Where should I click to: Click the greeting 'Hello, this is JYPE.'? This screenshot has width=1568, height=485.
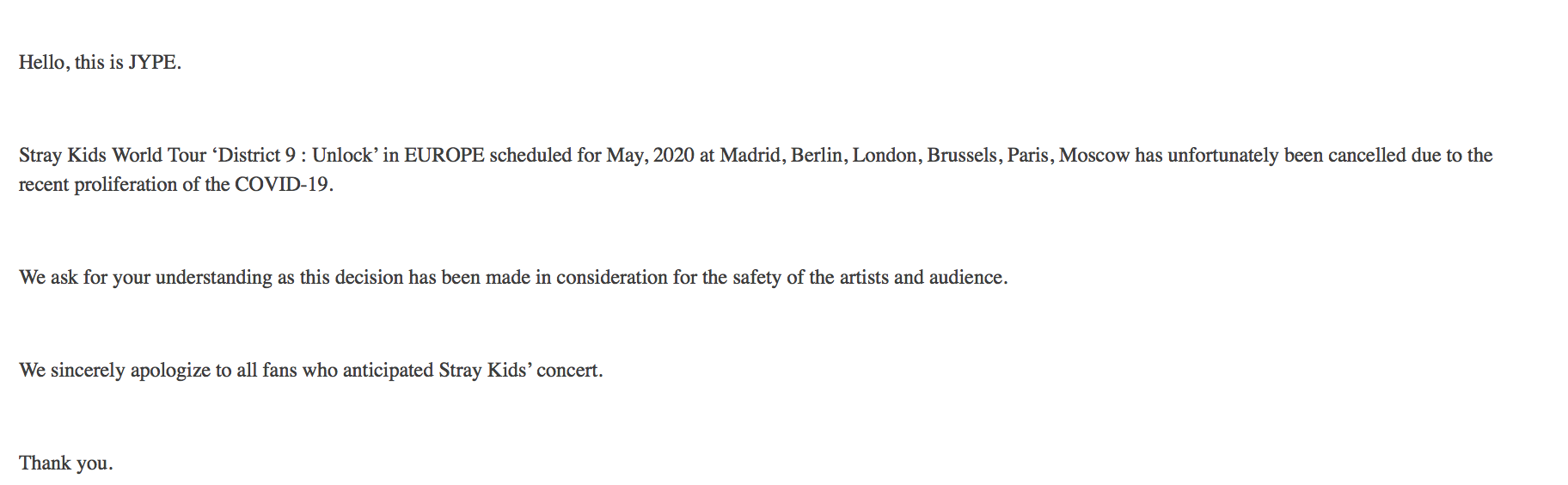point(100,63)
